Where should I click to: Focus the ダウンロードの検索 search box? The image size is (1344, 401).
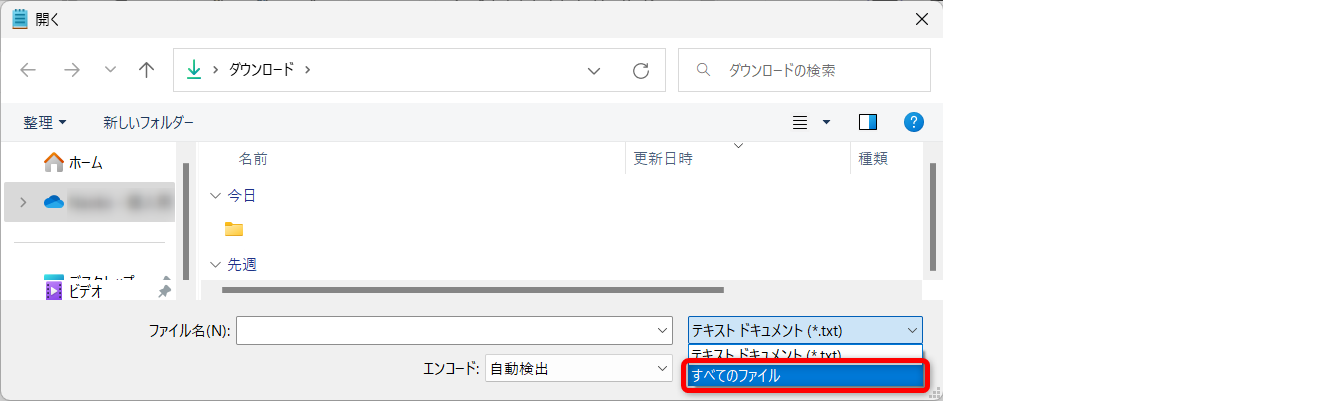click(804, 70)
